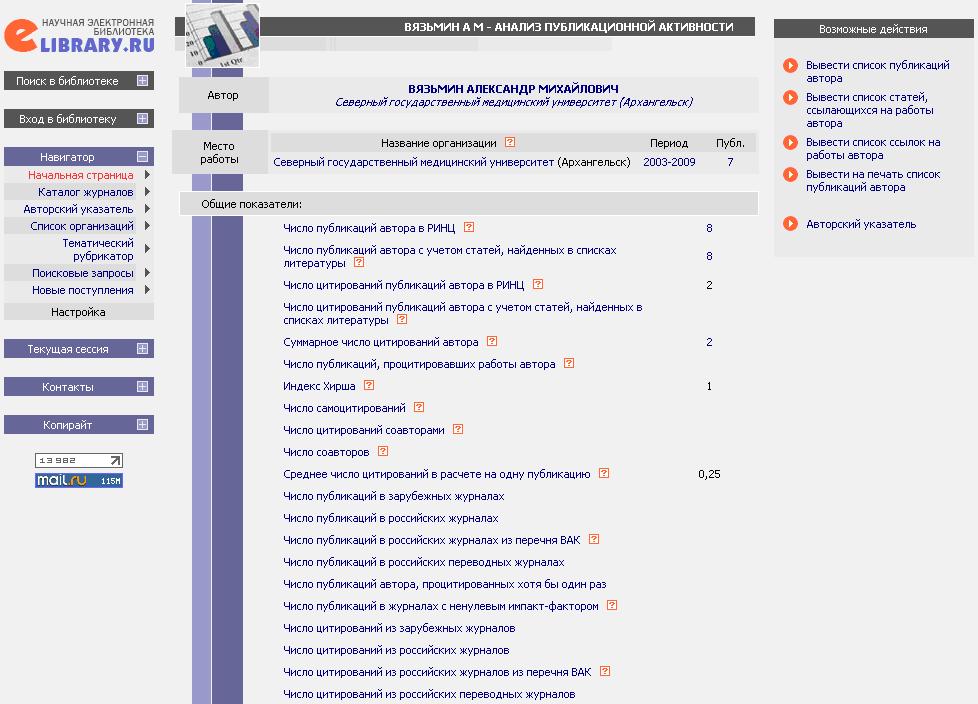Open Настройка in the navigator menu

click(x=79, y=312)
